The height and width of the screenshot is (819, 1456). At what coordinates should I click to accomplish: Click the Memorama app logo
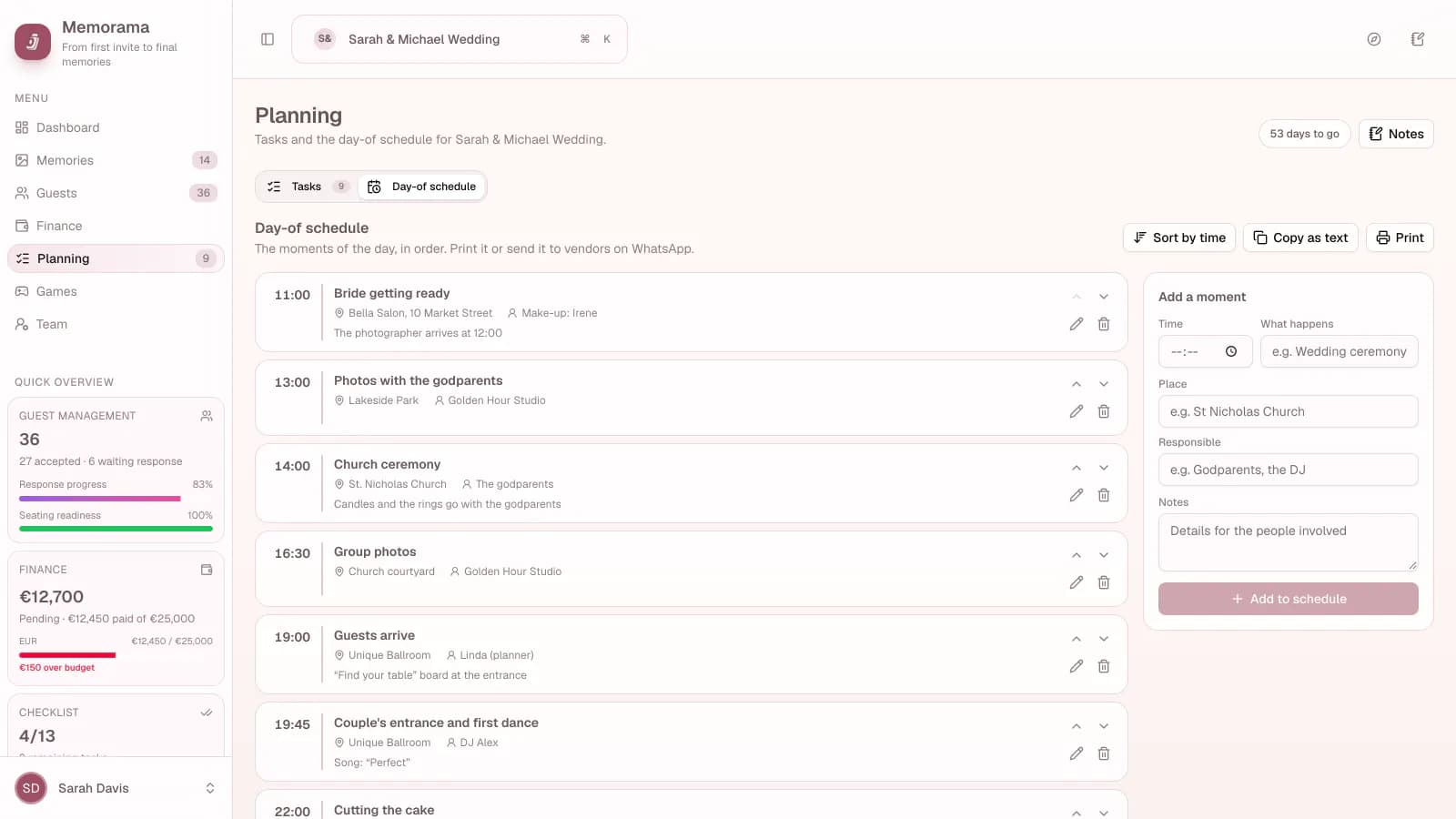33,42
